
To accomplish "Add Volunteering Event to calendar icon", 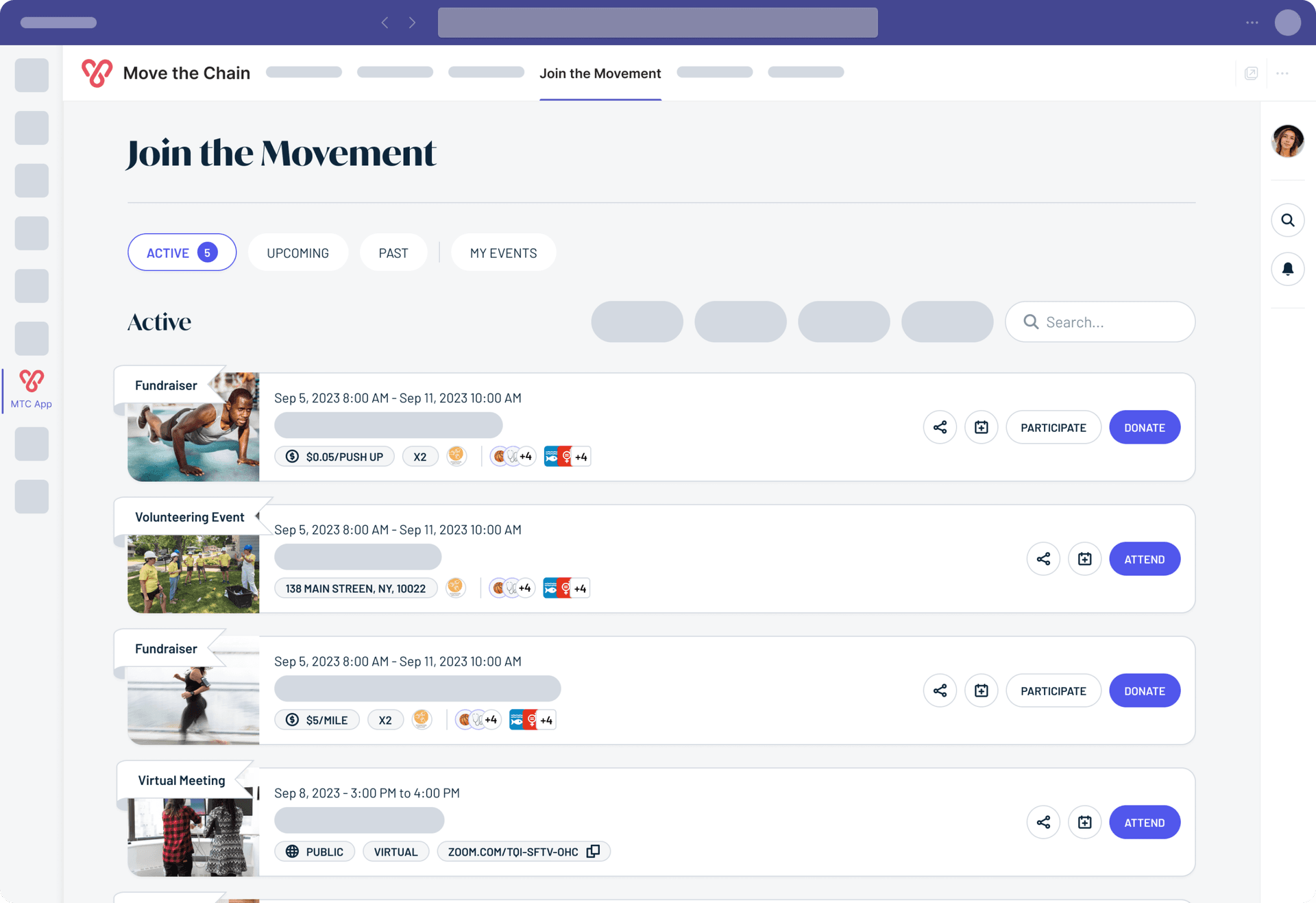I will pos(1084,559).
